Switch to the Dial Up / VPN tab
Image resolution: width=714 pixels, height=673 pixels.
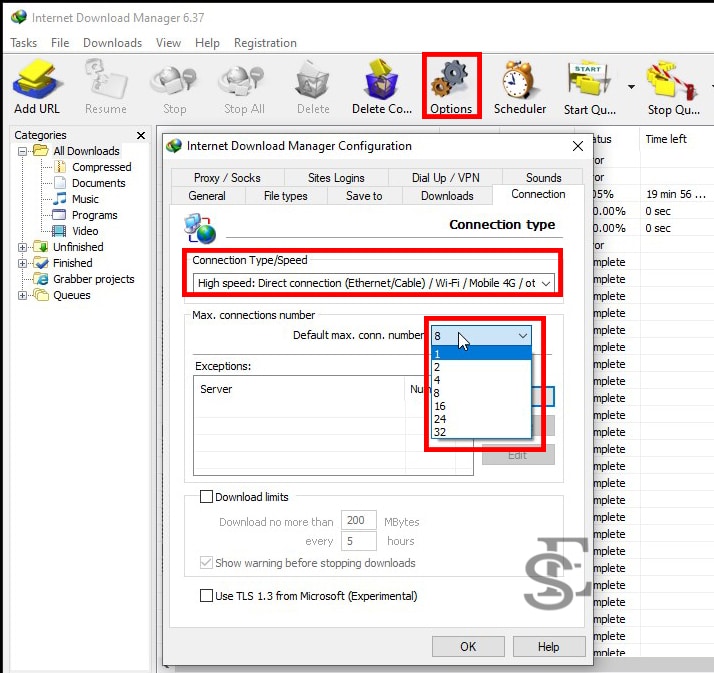point(445,178)
